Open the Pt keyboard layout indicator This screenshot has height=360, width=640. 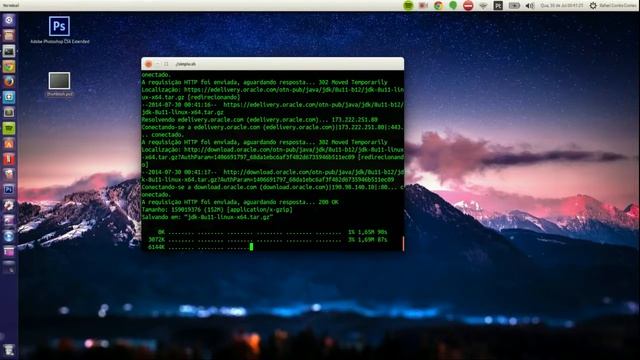(498, 5)
